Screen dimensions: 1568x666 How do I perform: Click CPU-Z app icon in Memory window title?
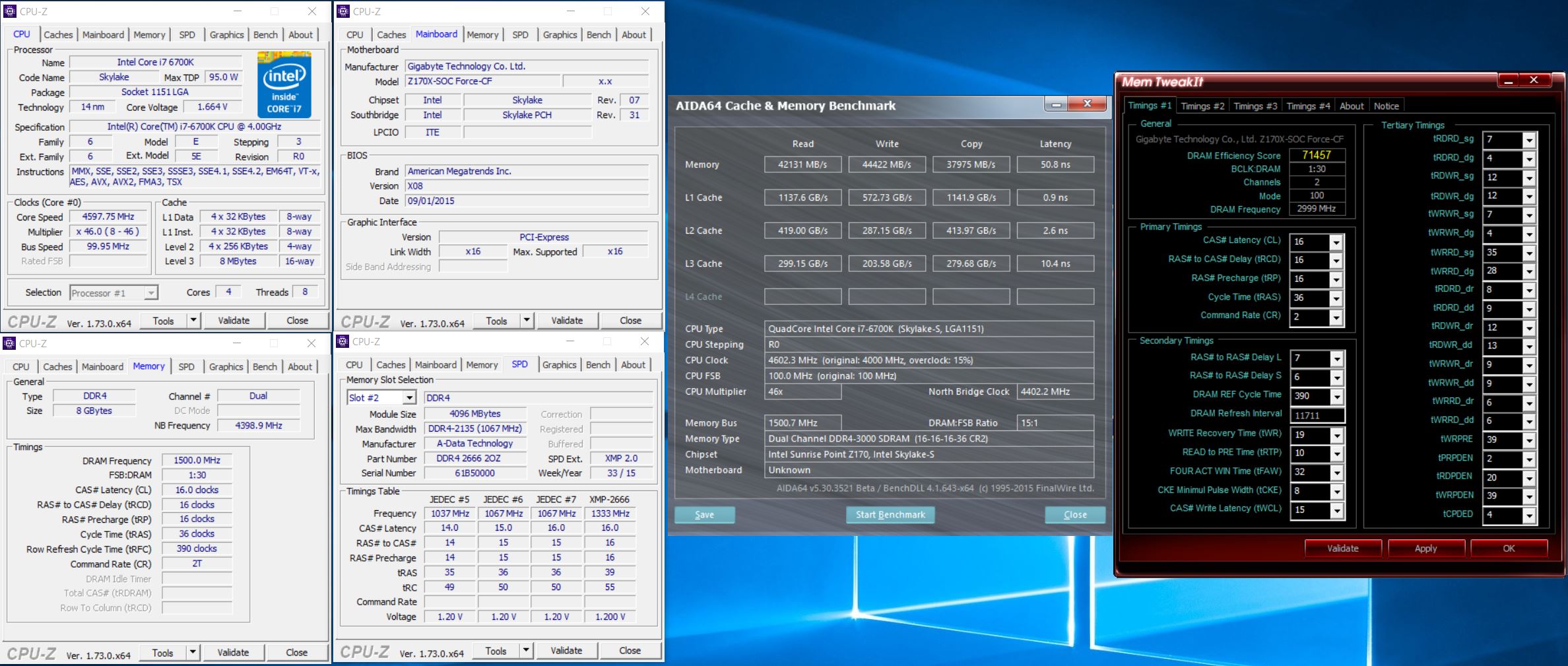tap(10, 343)
